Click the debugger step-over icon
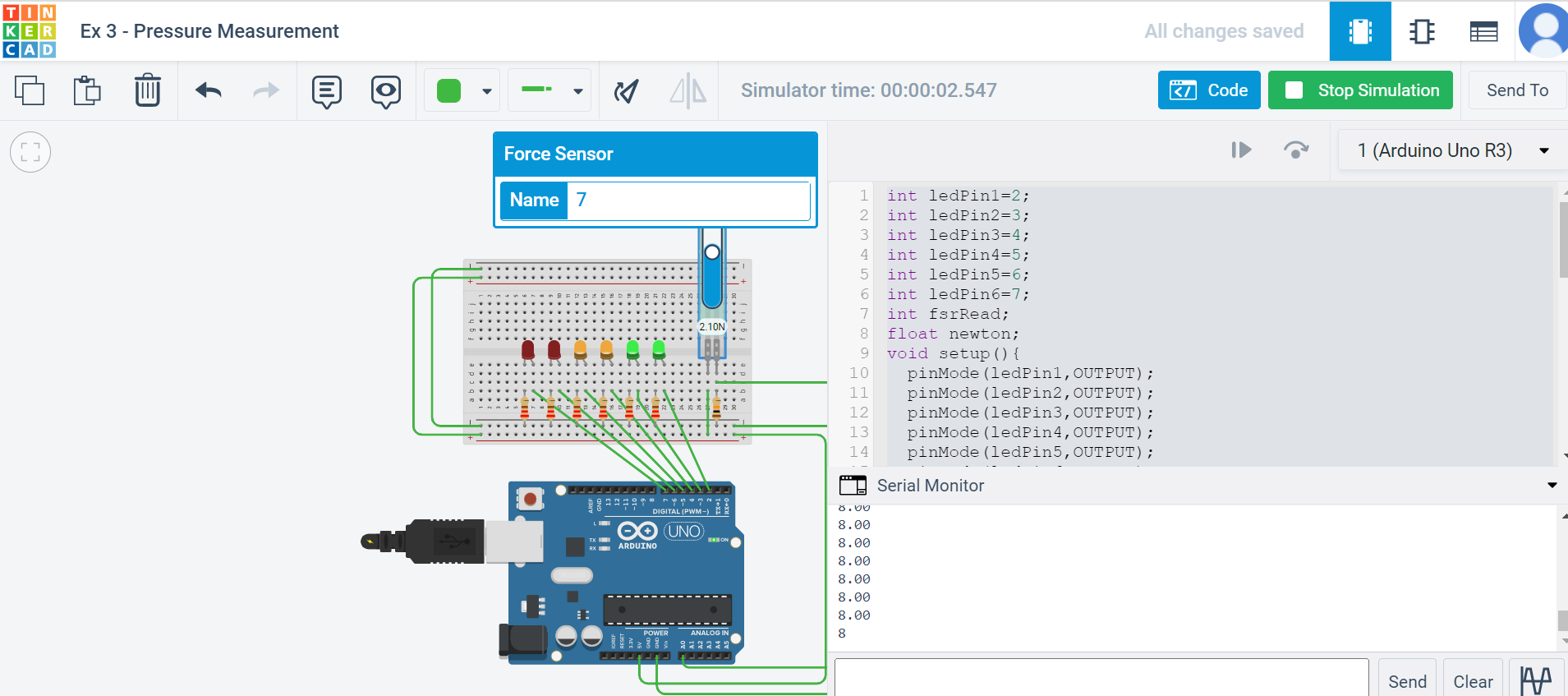Screen dimensions: 1568x696 [1296, 150]
